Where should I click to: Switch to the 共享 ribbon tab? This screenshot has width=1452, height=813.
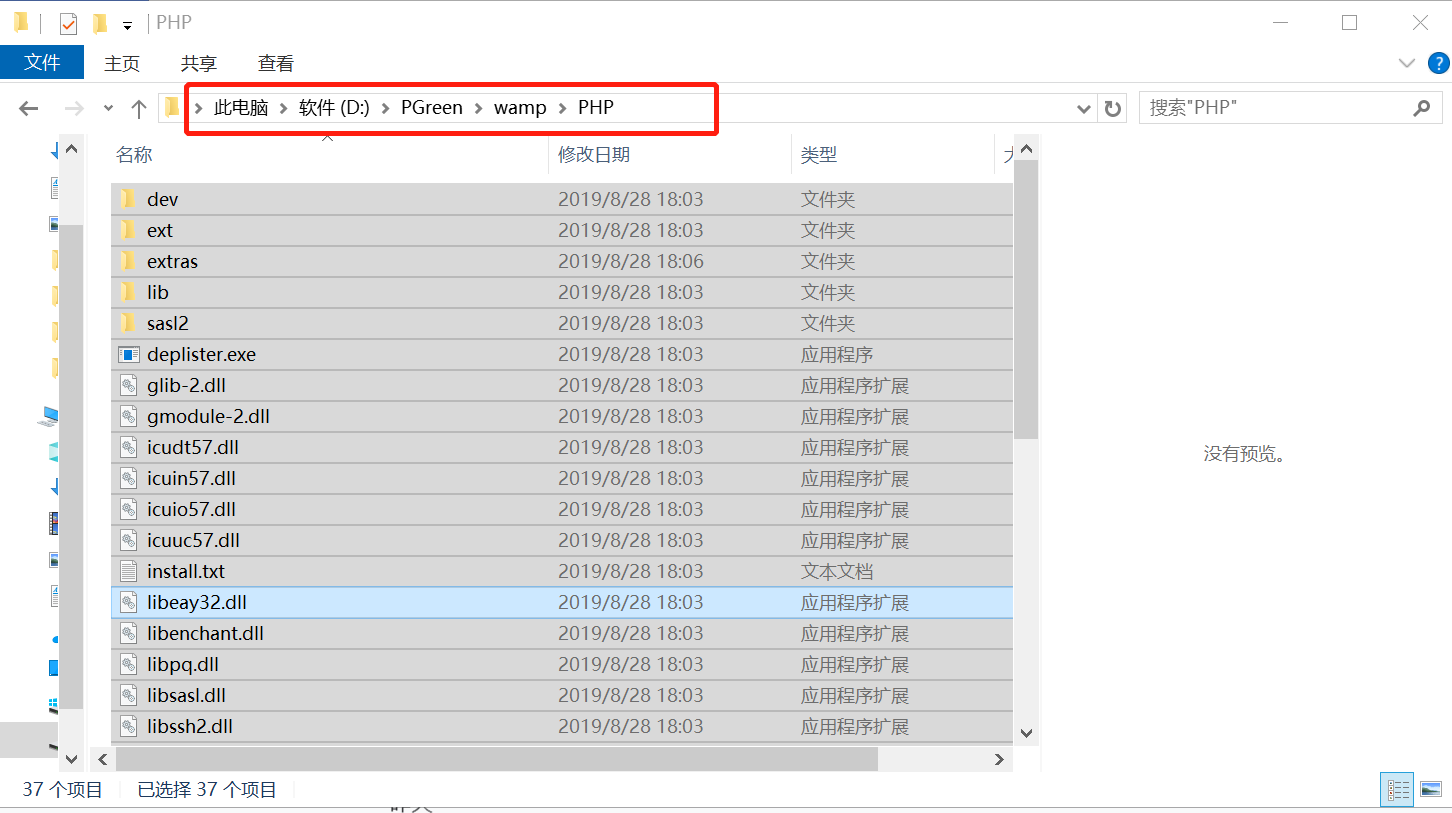click(x=198, y=63)
